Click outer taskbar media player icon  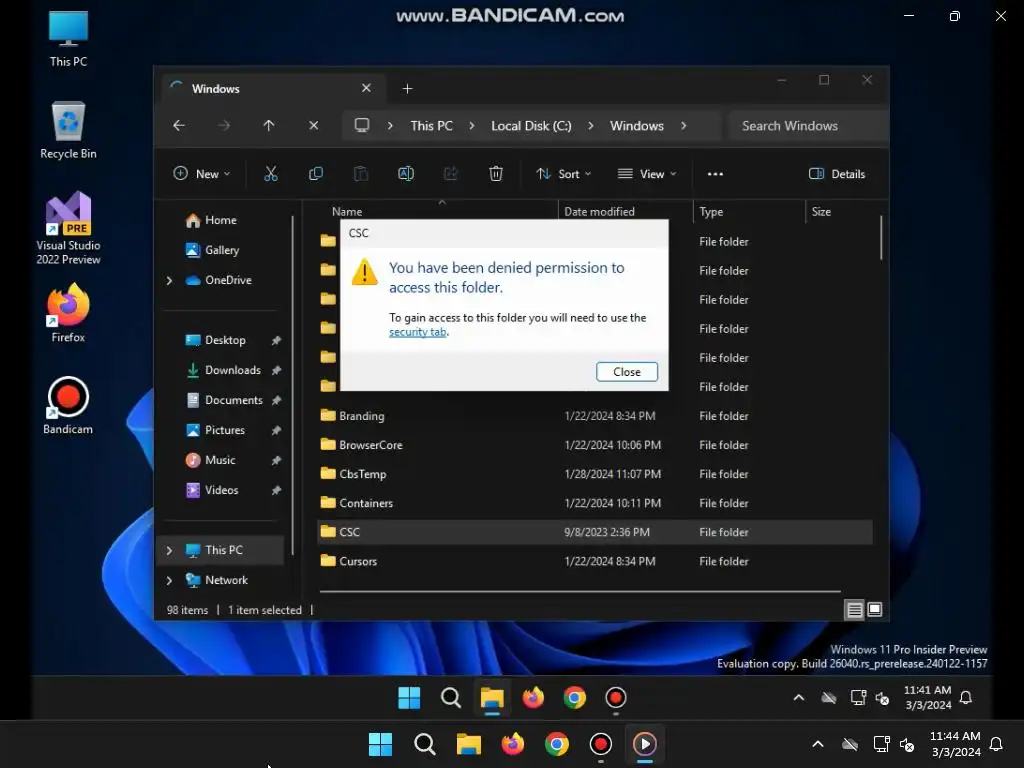pos(645,744)
